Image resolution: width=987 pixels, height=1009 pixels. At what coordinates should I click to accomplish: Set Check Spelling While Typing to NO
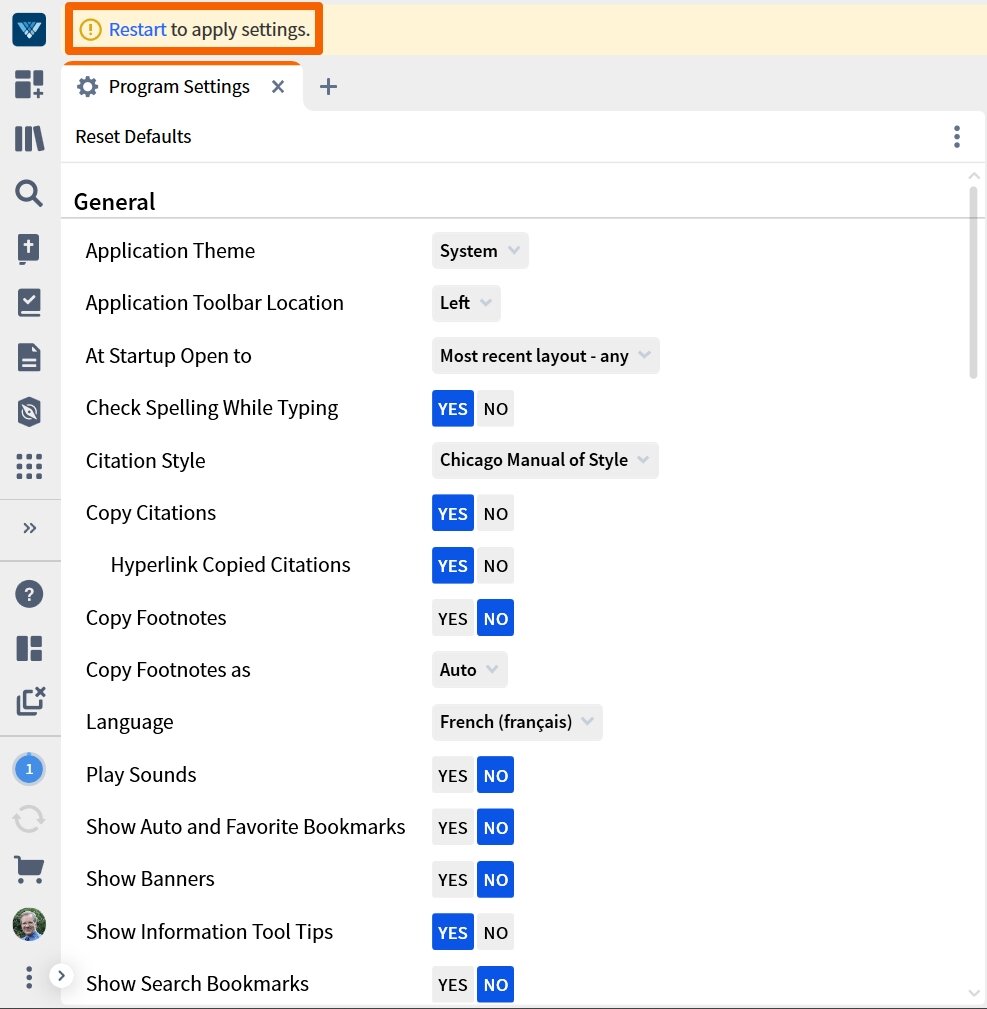click(495, 409)
